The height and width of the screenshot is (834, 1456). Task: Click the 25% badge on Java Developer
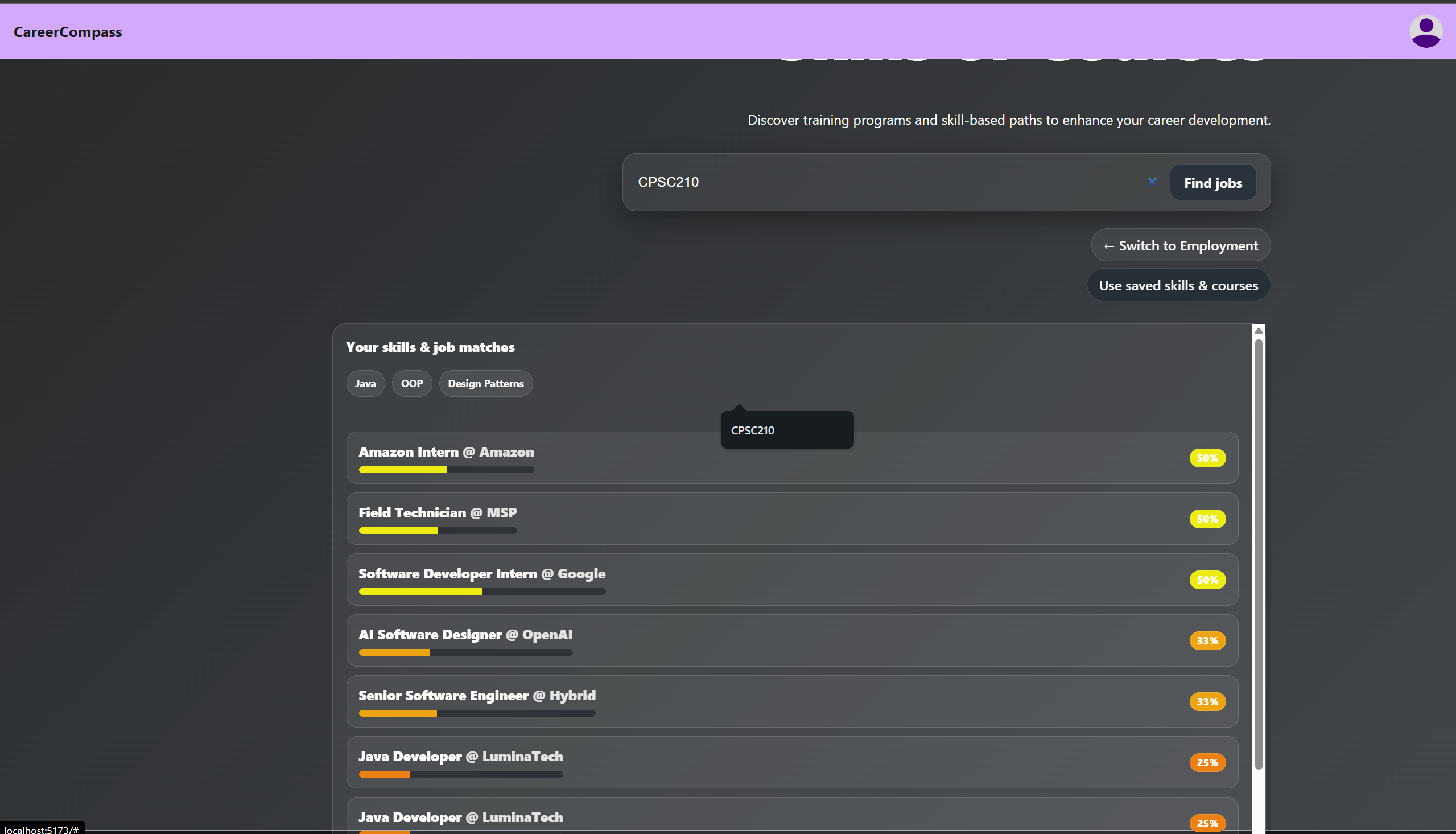(1207, 762)
